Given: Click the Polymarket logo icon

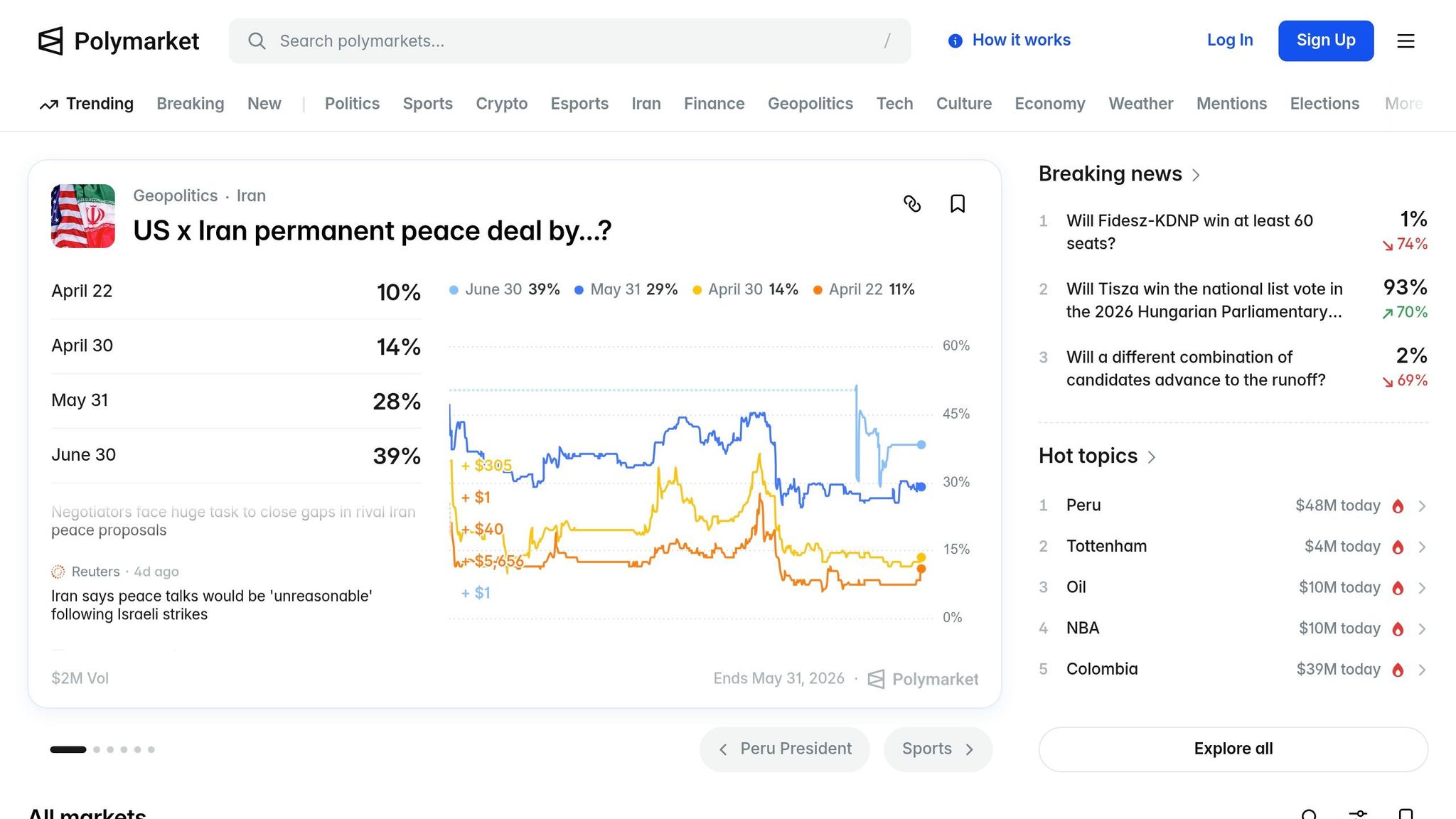Looking at the screenshot, I should (x=50, y=41).
